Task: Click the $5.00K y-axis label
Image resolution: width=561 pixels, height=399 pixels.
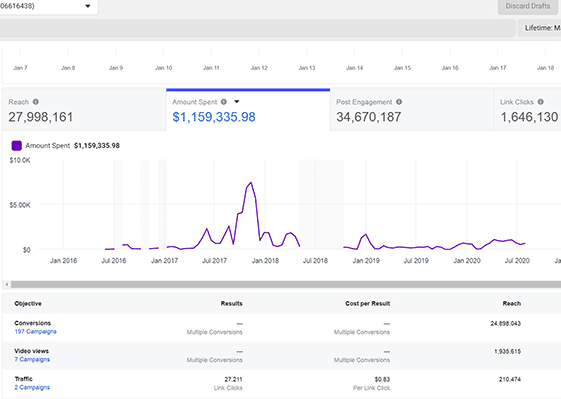Action: [x=20, y=205]
